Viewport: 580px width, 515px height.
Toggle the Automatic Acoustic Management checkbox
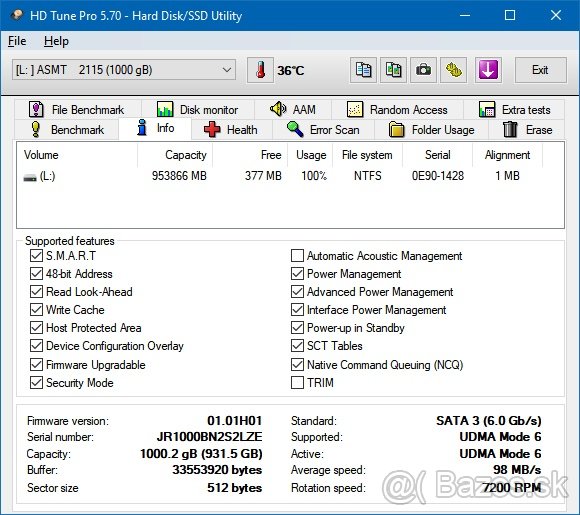pyautogui.click(x=297, y=256)
